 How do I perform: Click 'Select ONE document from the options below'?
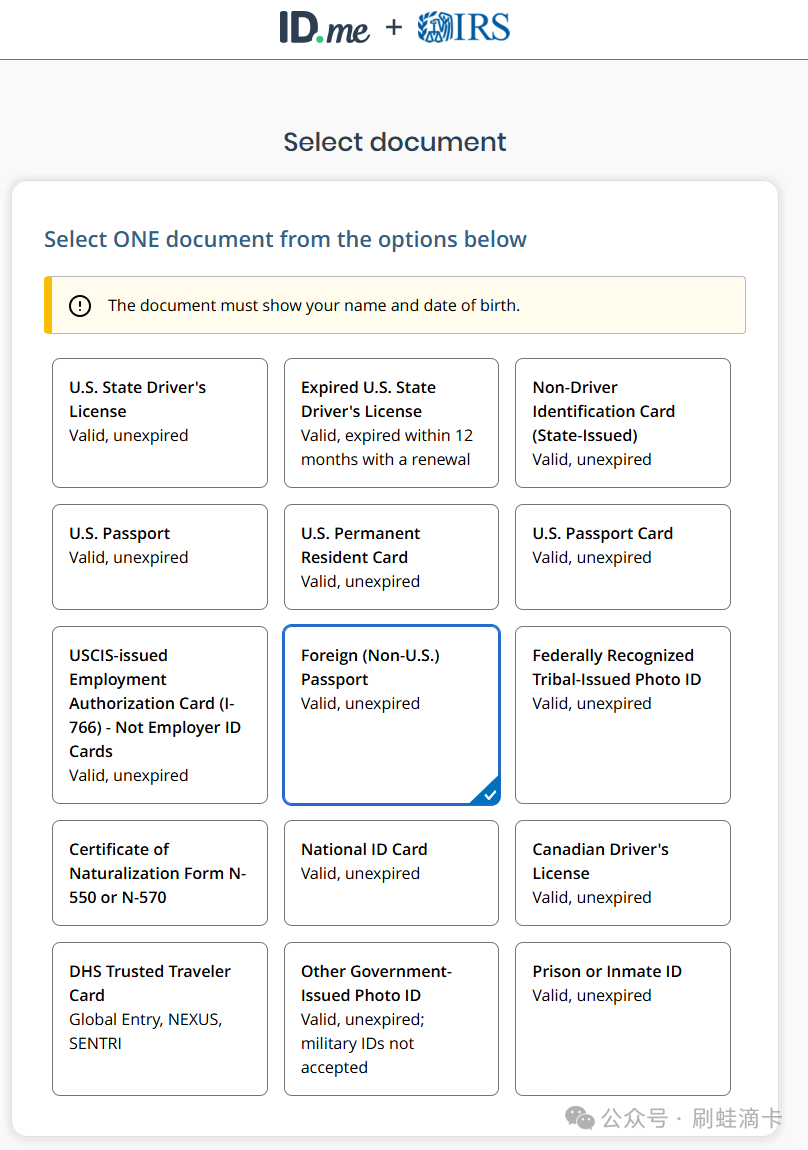tap(285, 239)
